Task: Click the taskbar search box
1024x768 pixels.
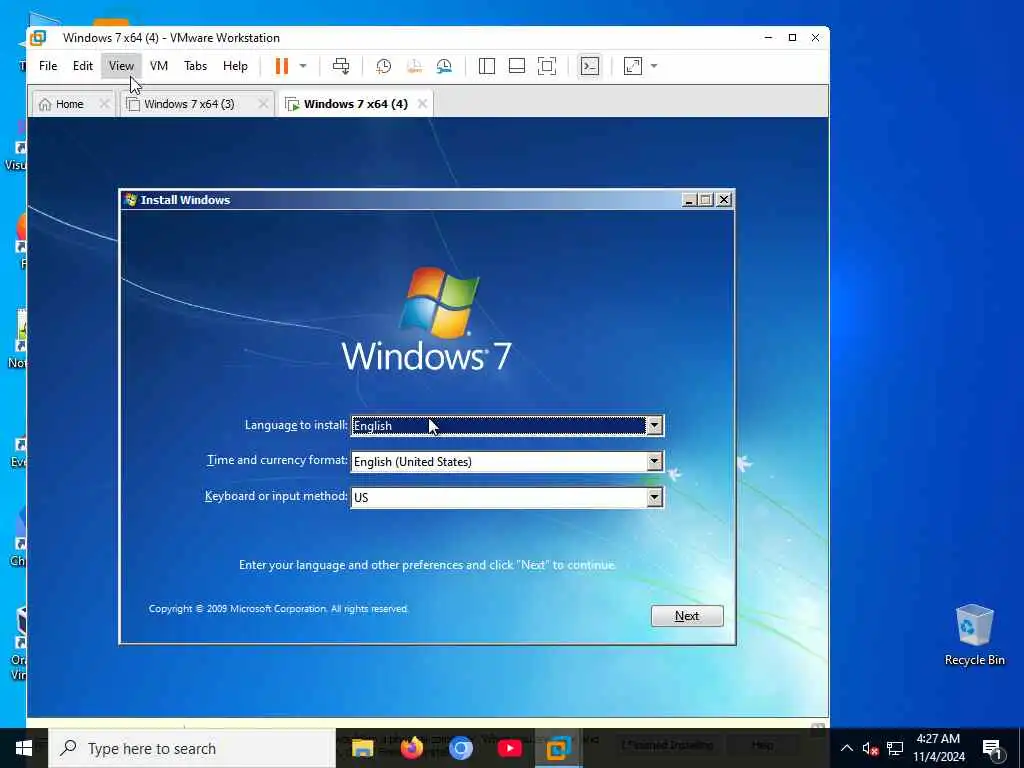Action: pyautogui.click(x=193, y=748)
